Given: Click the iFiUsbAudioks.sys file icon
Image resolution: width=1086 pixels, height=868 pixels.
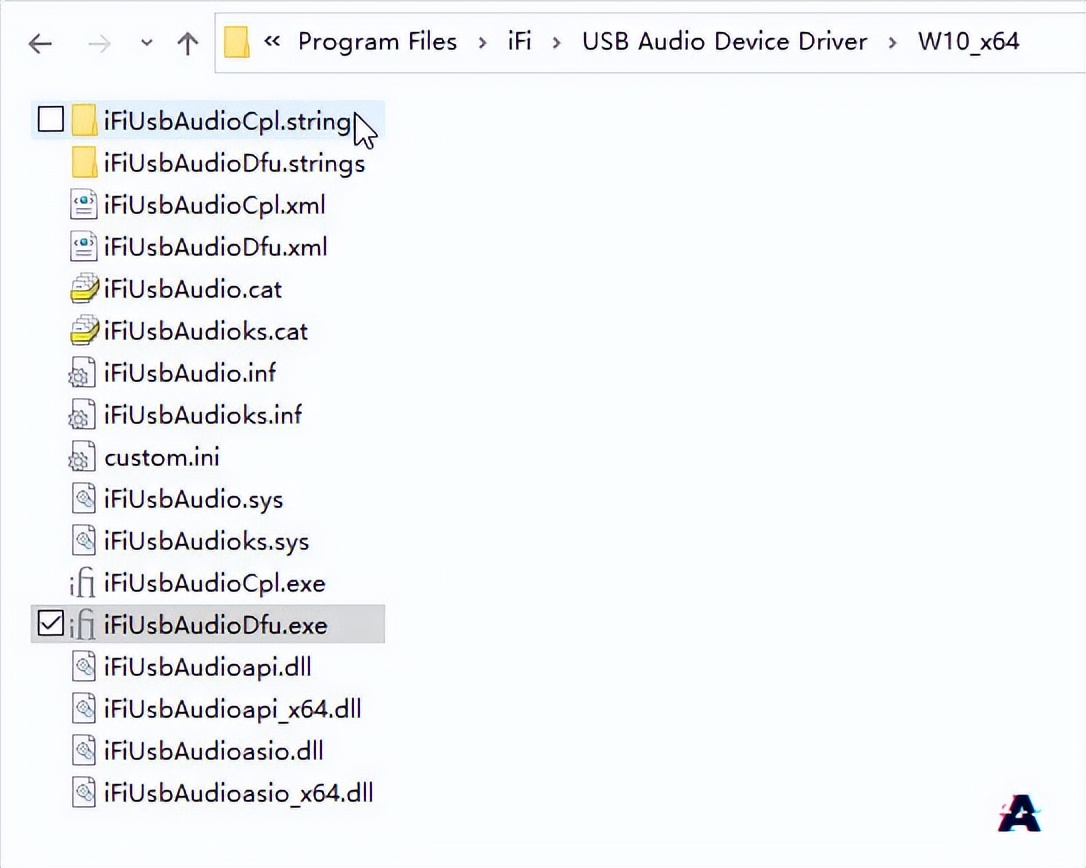Looking at the screenshot, I should coord(84,541).
